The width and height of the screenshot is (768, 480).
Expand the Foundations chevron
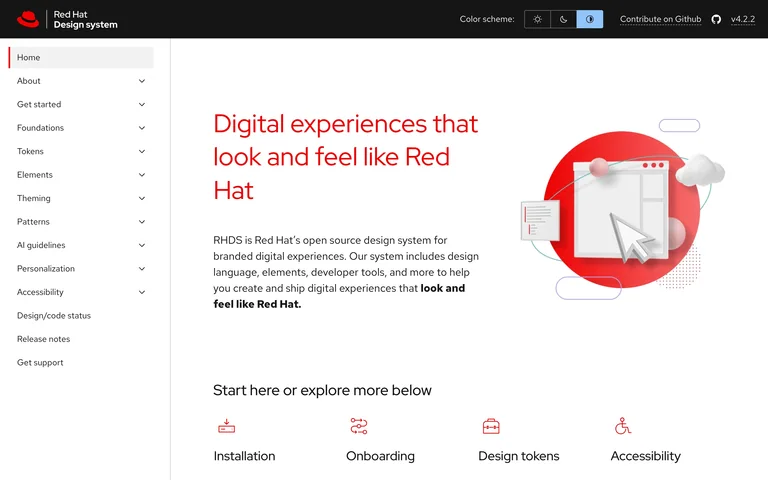142,128
